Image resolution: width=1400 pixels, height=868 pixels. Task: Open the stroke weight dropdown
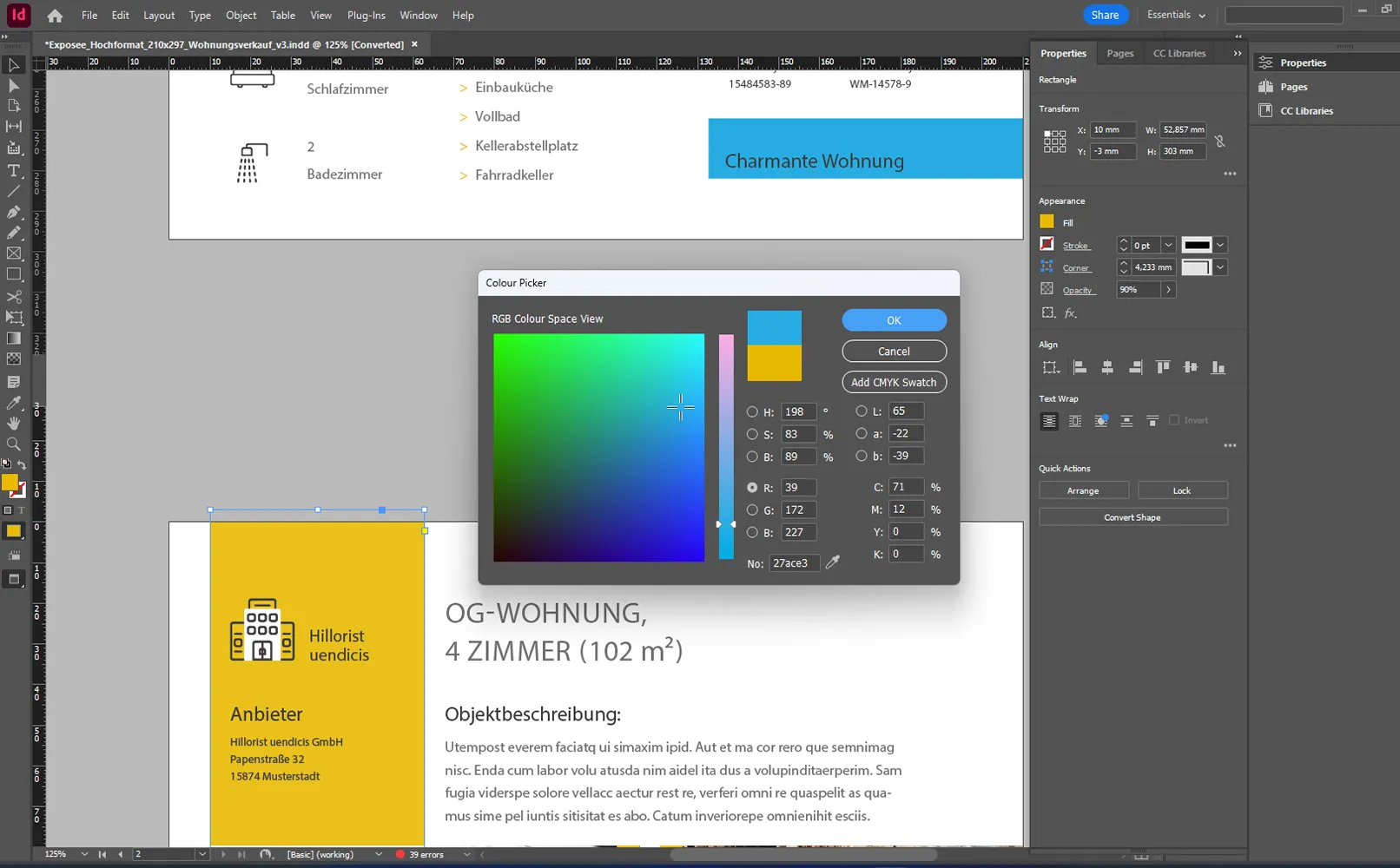(1168, 246)
